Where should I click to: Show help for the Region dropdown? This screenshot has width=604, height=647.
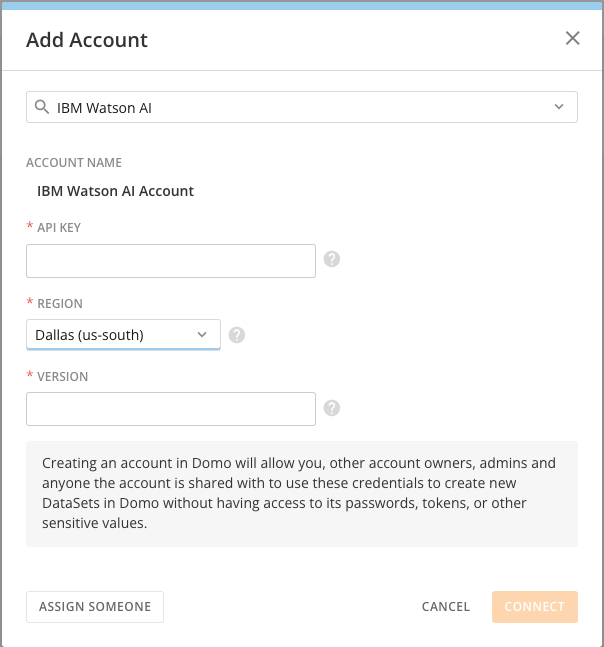[237, 335]
